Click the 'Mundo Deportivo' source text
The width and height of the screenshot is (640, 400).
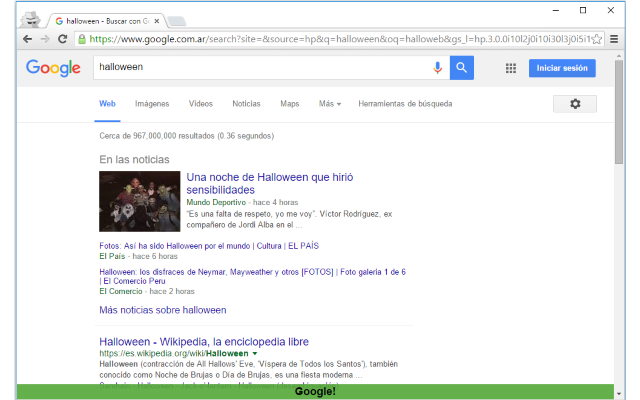point(216,202)
